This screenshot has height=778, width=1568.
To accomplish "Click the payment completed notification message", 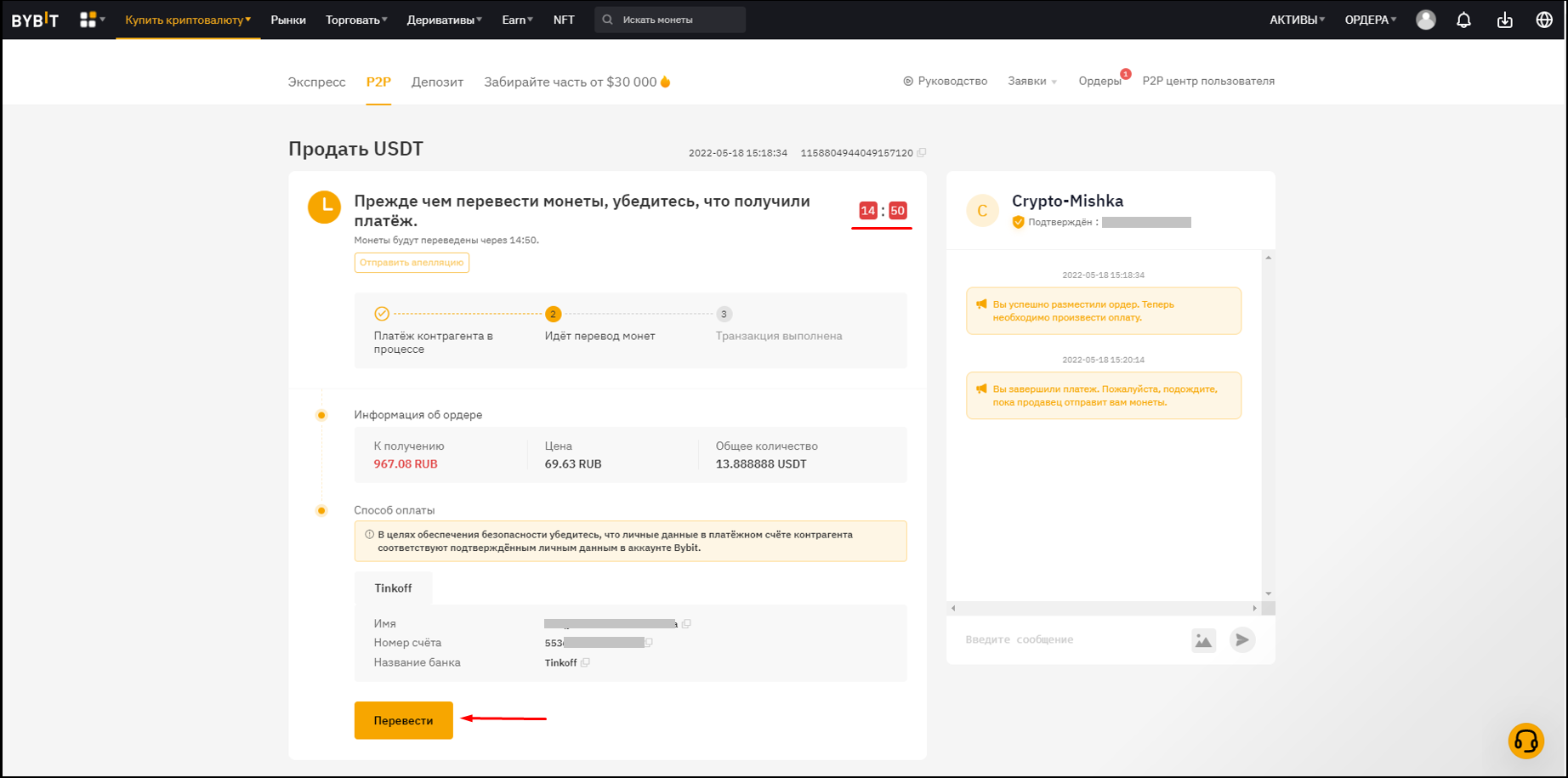I will [1104, 395].
